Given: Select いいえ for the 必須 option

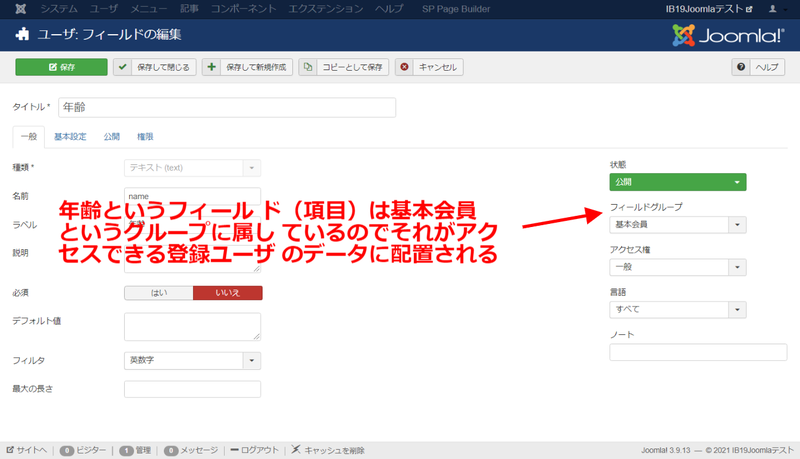Looking at the screenshot, I should point(227,293).
